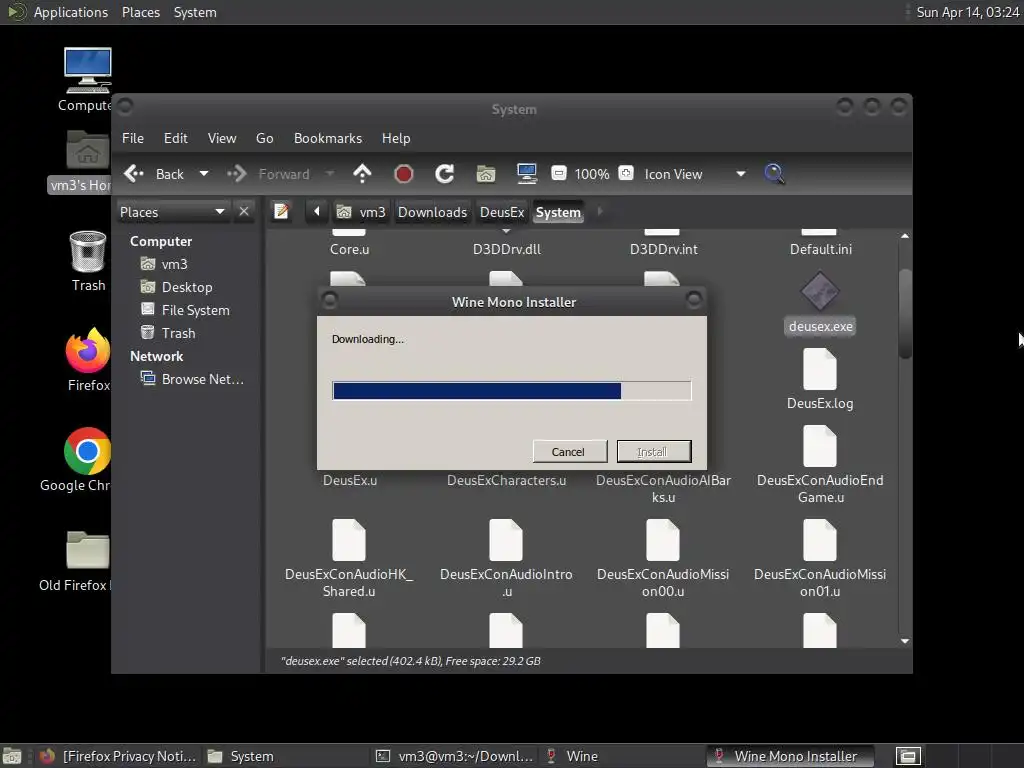Launch Firefox from the desktop
This screenshot has width=1024, height=768.
pos(88,350)
